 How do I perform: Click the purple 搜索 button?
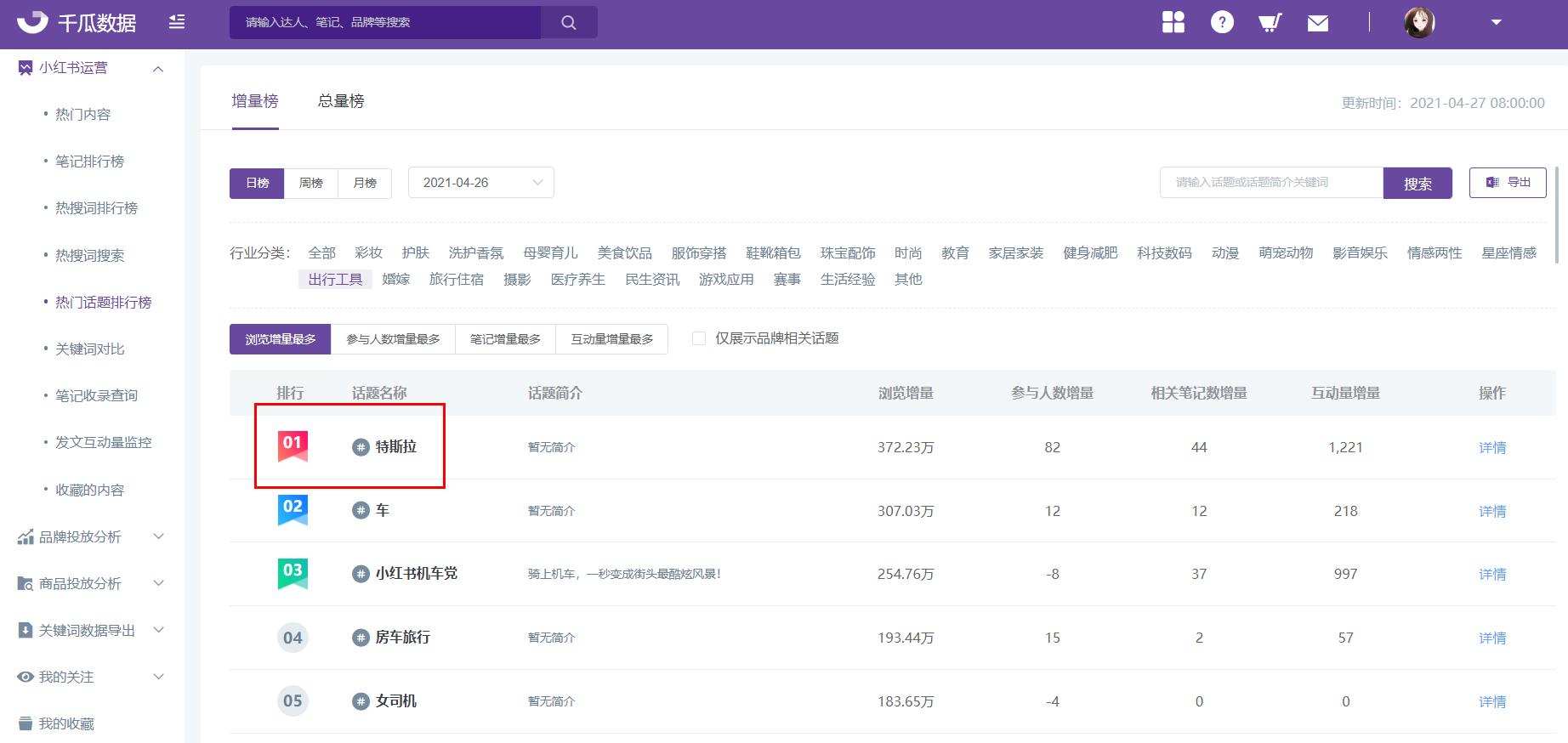coord(1417,183)
